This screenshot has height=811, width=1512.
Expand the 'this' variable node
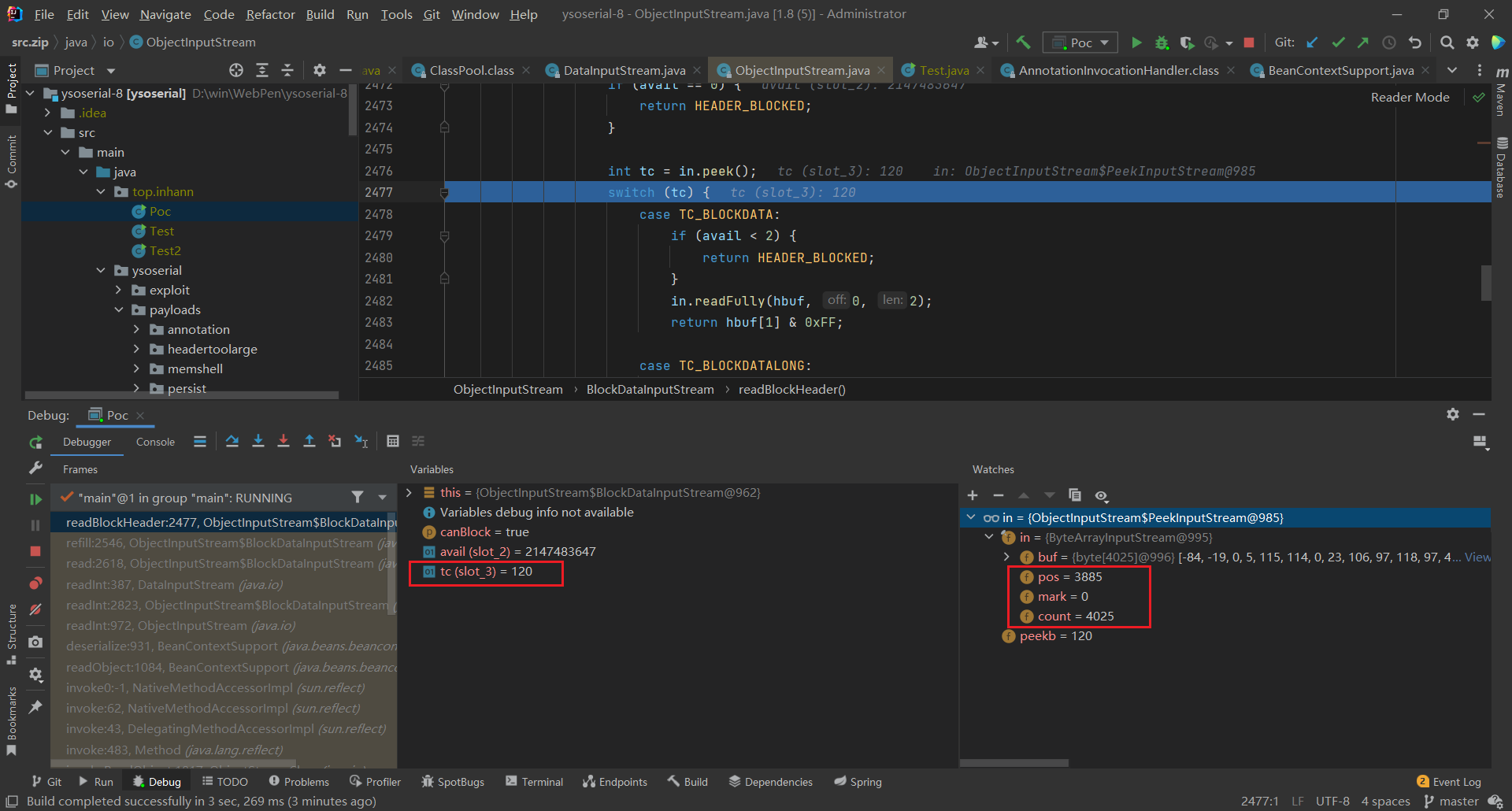409,492
